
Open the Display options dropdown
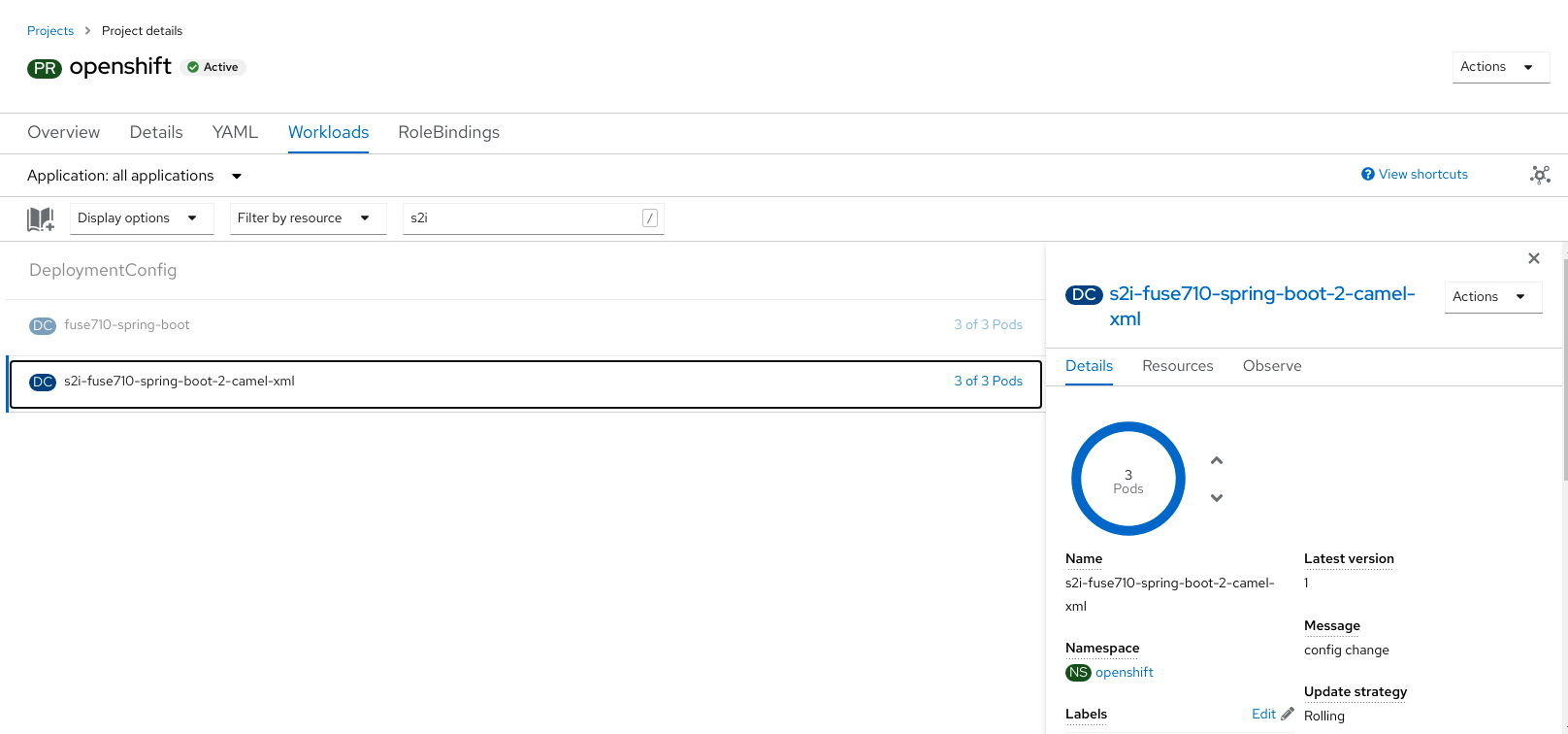click(x=141, y=218)
